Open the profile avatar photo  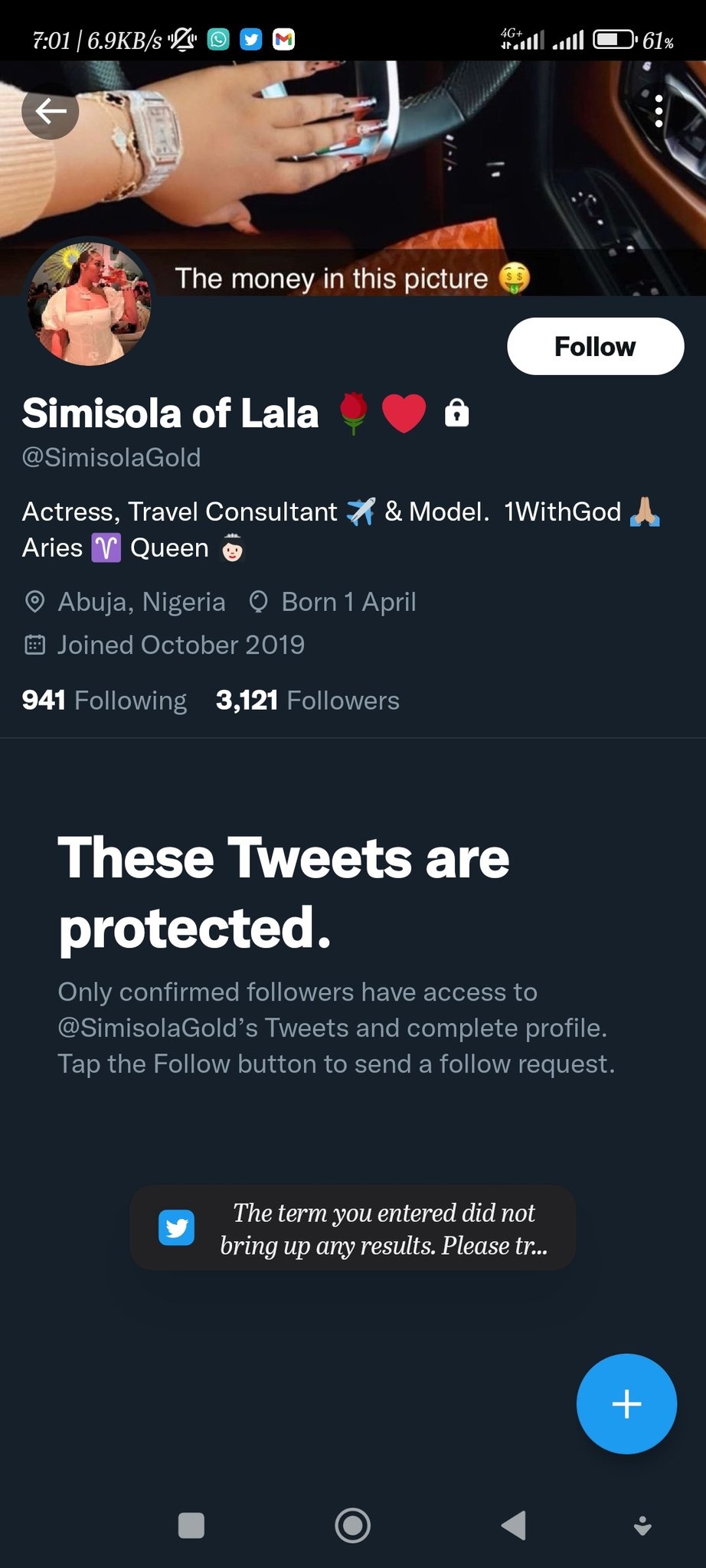pyautogui.click(x=90, y=304)
